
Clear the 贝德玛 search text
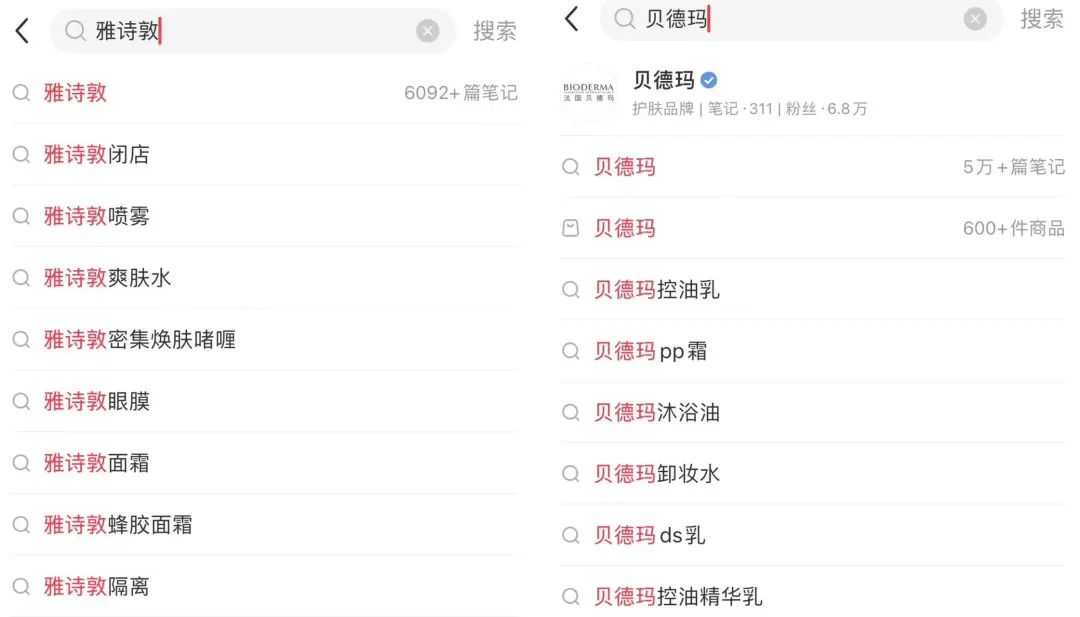coord(975,19)
